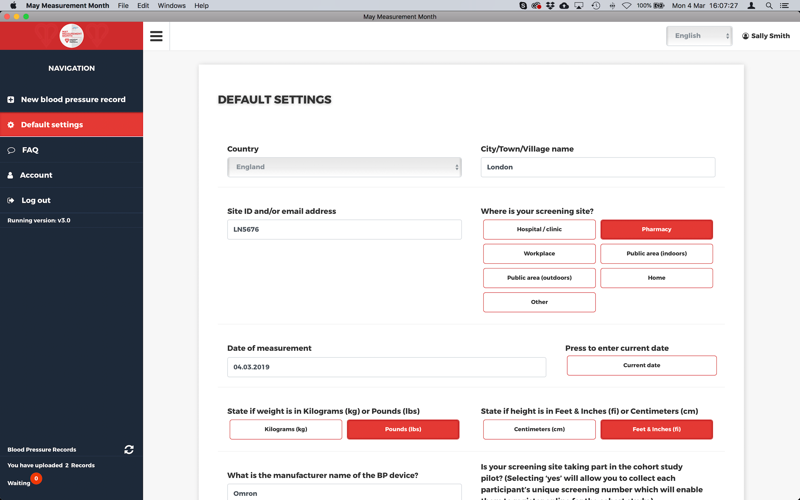Click the BP device manufacturer field
The height and width of the screenshot is (500, 800).
pyautogui.click(x=344, y=493)
